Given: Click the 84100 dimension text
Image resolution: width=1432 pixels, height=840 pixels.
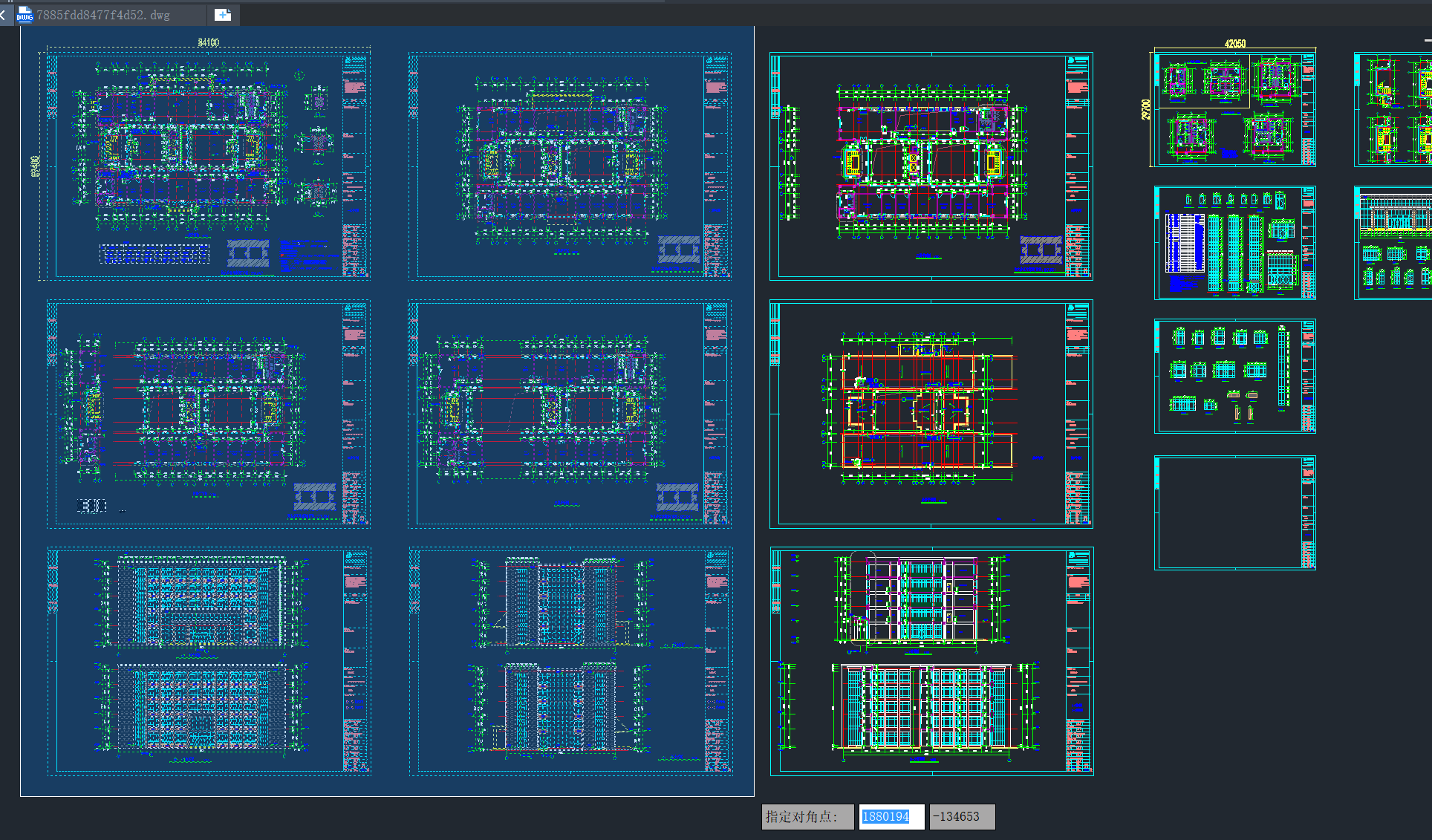Looking at the screenshot, I should point(209,42).
